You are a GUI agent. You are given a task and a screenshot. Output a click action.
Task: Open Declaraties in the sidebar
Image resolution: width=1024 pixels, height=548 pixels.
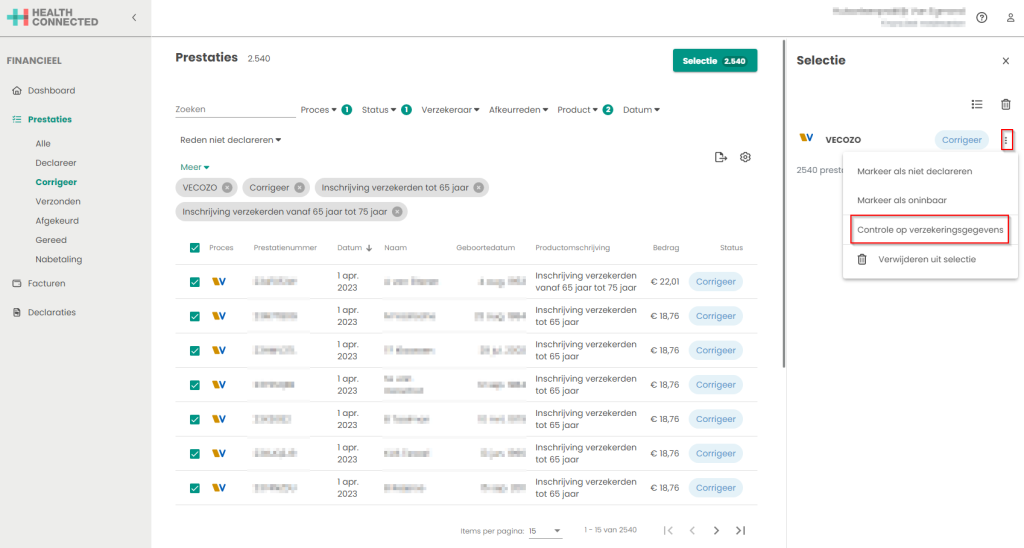pos(51,312)
